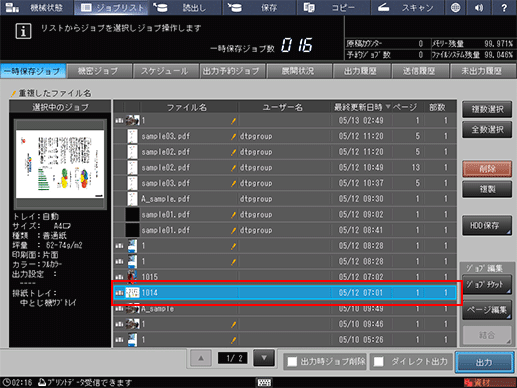Select sample01.pdf dated 05/12 09:02

click(285, 214)
